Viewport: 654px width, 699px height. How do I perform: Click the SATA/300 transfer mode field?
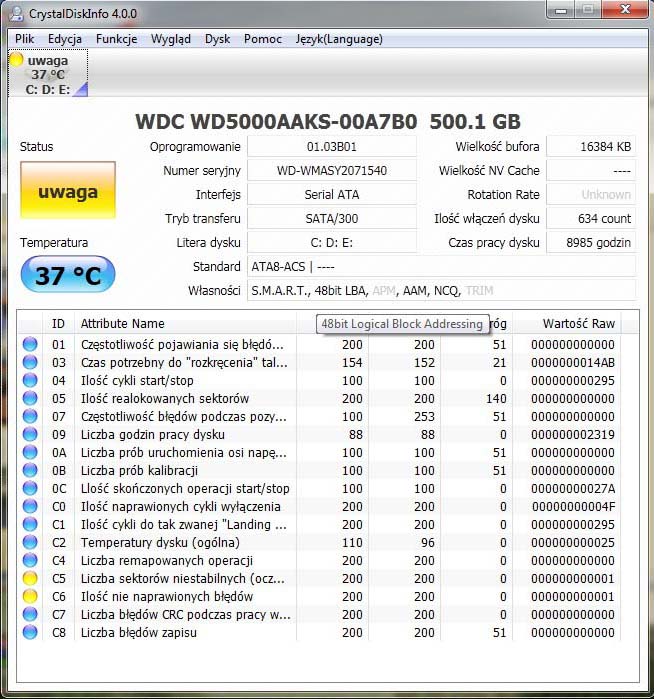coord(332,219)
